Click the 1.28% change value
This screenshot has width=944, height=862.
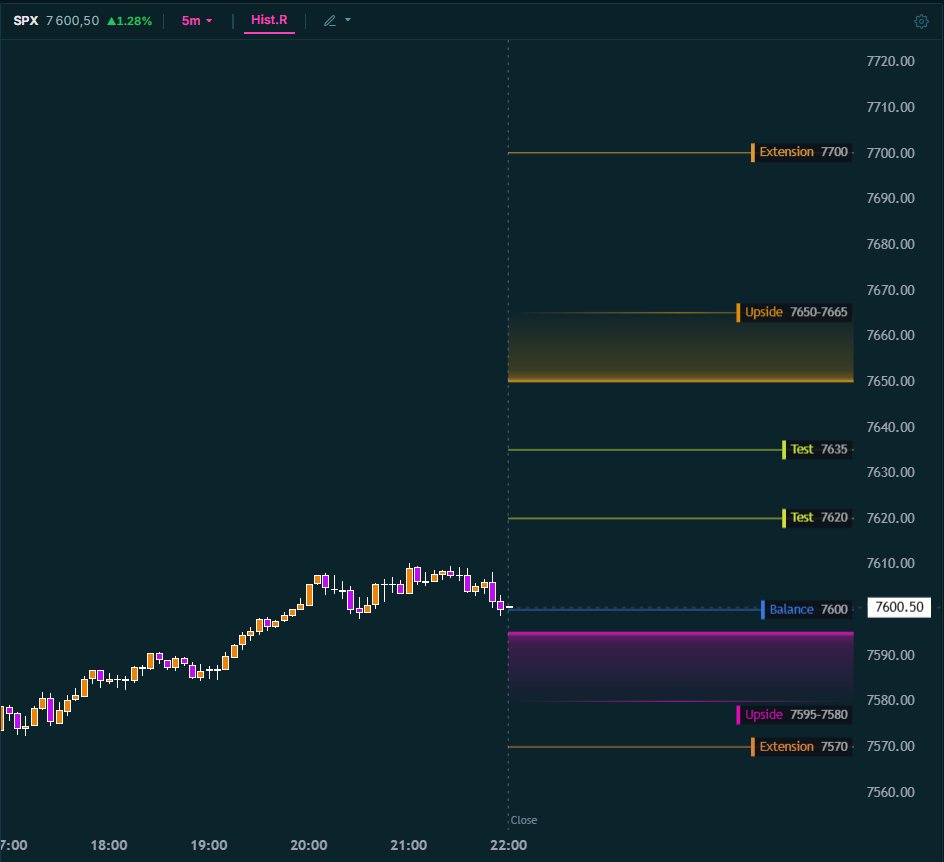[x=129, y=21]
